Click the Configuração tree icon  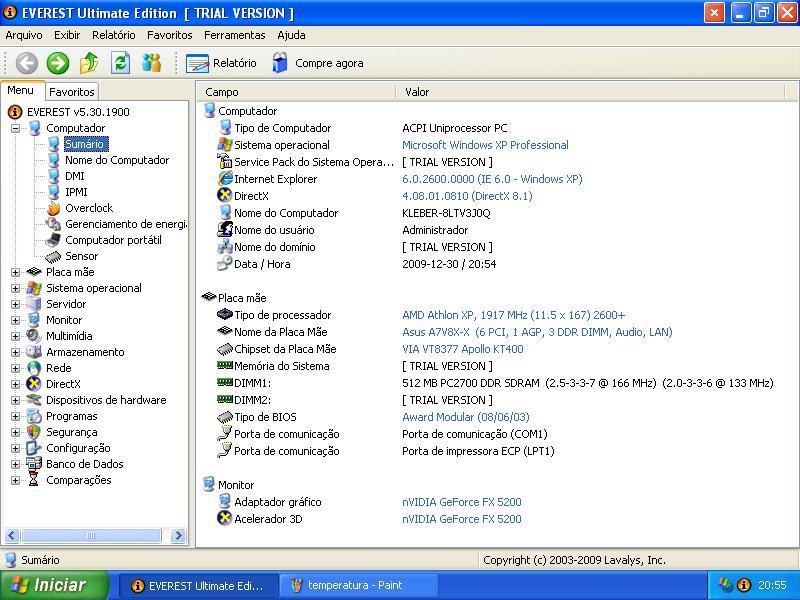34,448
